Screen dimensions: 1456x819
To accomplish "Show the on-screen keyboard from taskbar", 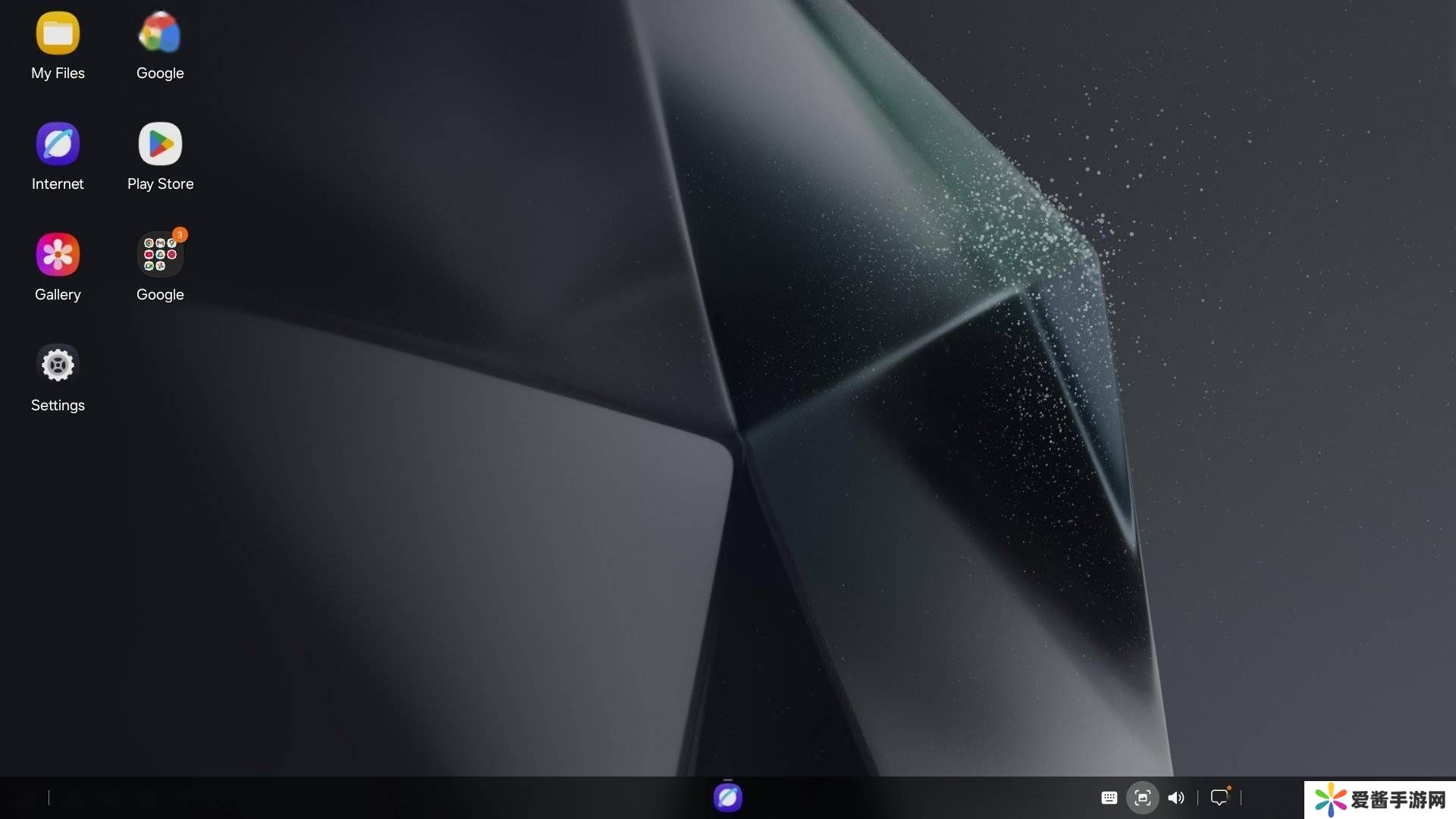I will coord(1109,798).
